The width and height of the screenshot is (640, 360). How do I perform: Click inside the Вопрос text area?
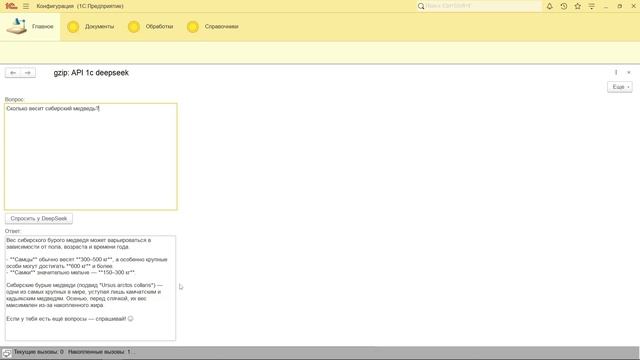91,157
